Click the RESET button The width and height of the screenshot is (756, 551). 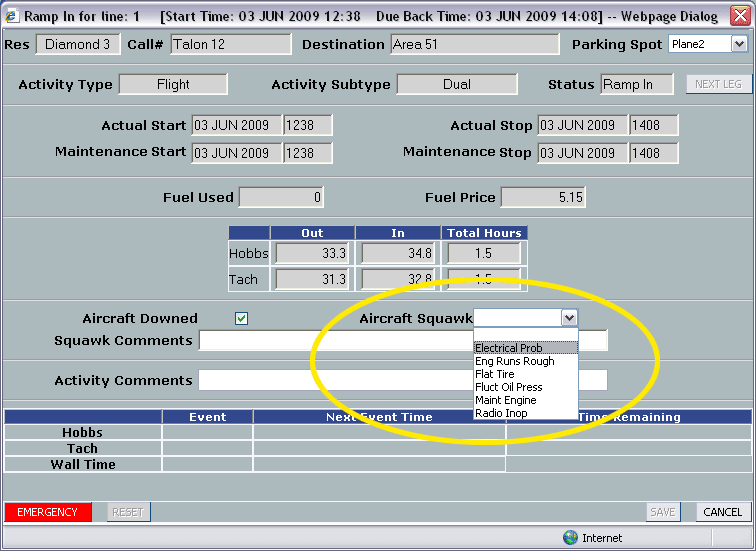tap(128, 512)
